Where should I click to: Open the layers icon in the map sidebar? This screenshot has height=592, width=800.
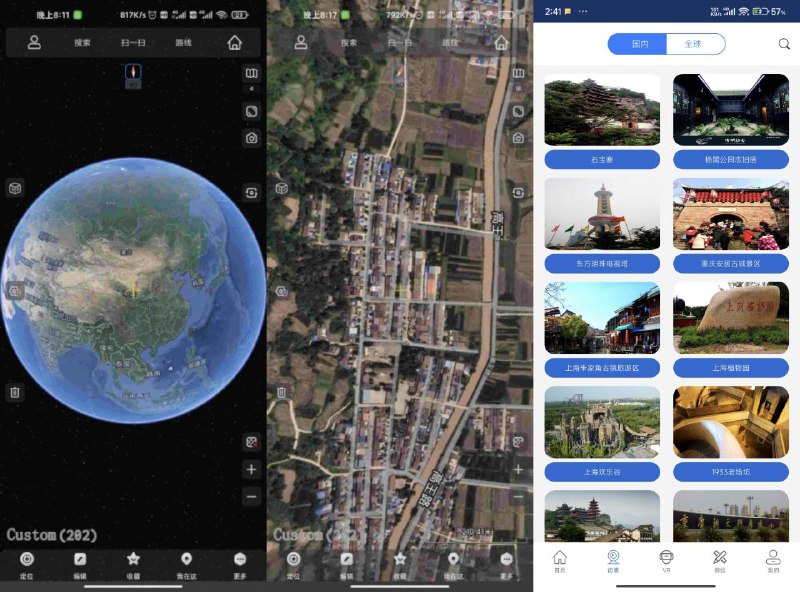(x=250, y=74)
